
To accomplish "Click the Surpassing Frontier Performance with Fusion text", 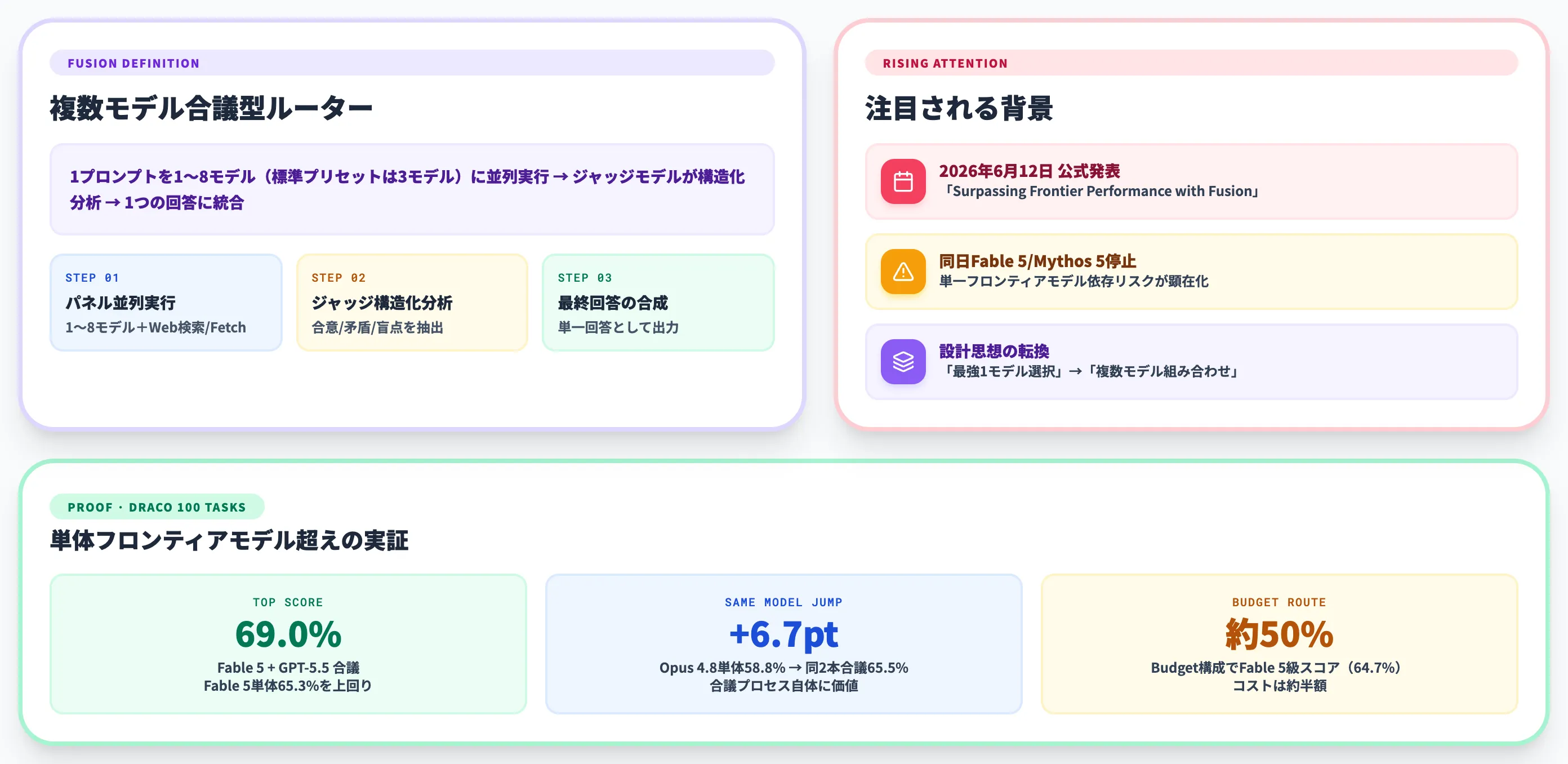I will click(x=1101, y=191).
